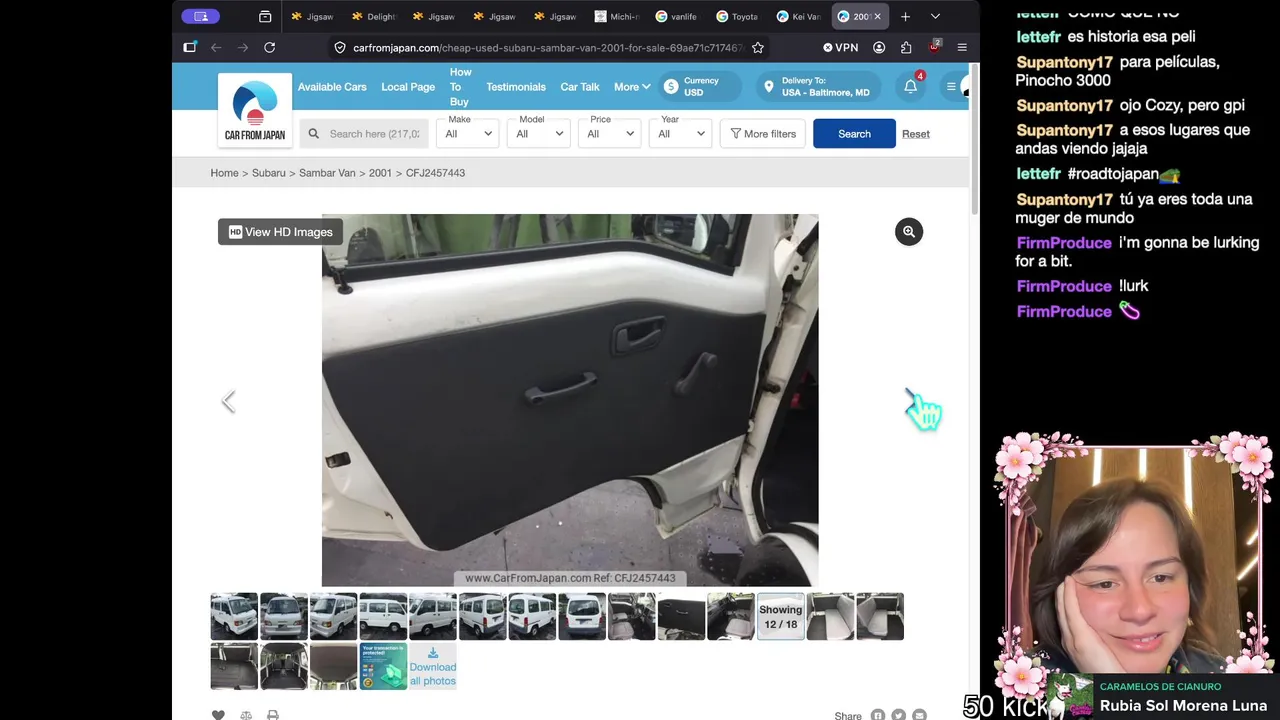Switch to the Kei Van browser tab
Screen dimensions: 1280x720
pyautogui.click(x=799, y=16)
